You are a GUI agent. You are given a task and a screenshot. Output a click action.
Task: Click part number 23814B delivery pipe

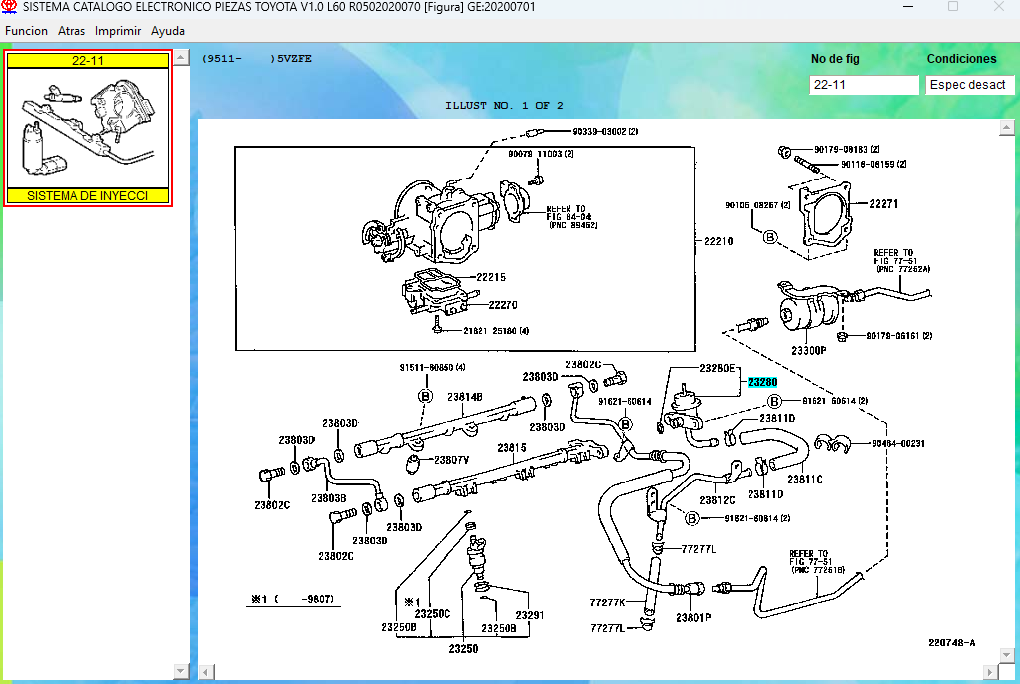click(x=465, y=397)
